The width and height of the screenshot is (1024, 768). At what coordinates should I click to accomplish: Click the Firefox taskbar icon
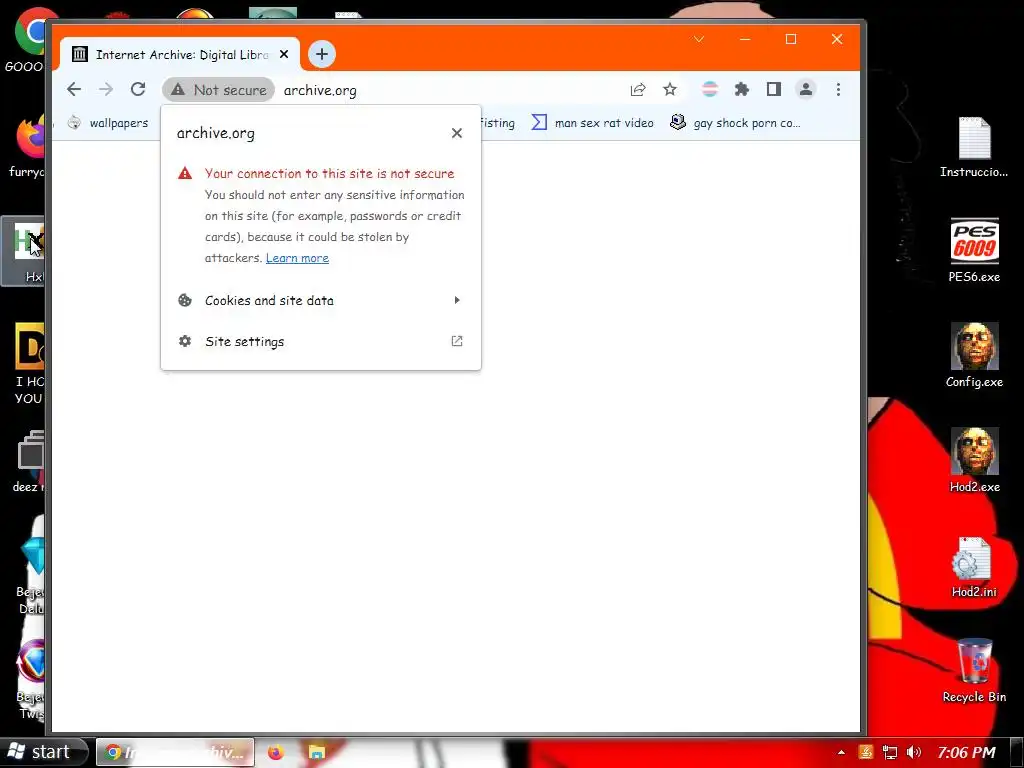click(276, 752)
